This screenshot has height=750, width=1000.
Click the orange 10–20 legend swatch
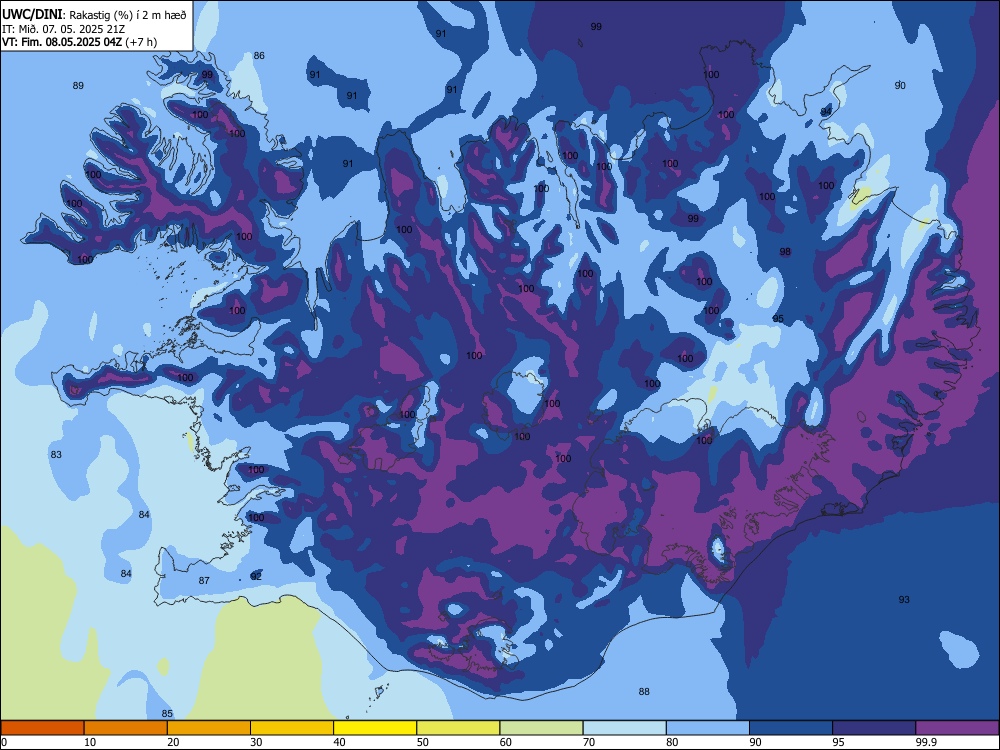click(126, 728)
